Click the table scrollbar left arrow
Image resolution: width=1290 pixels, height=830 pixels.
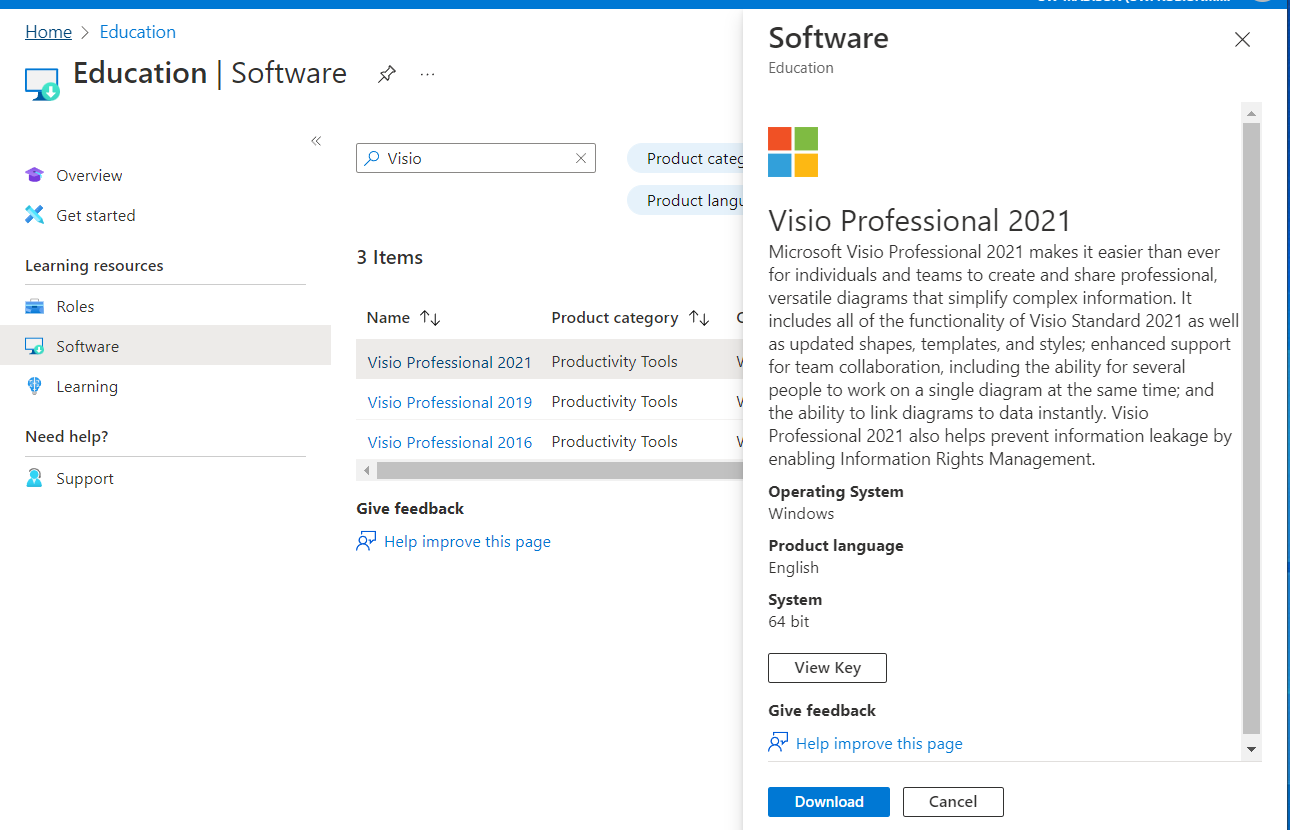tap(366, 470)
